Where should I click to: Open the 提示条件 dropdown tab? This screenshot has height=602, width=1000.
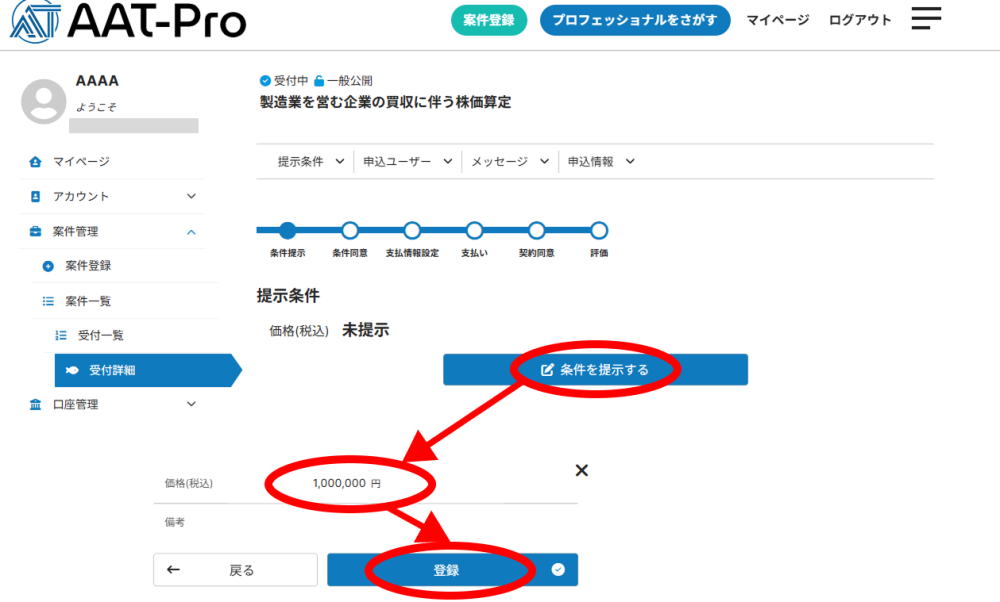coord(311,161)
